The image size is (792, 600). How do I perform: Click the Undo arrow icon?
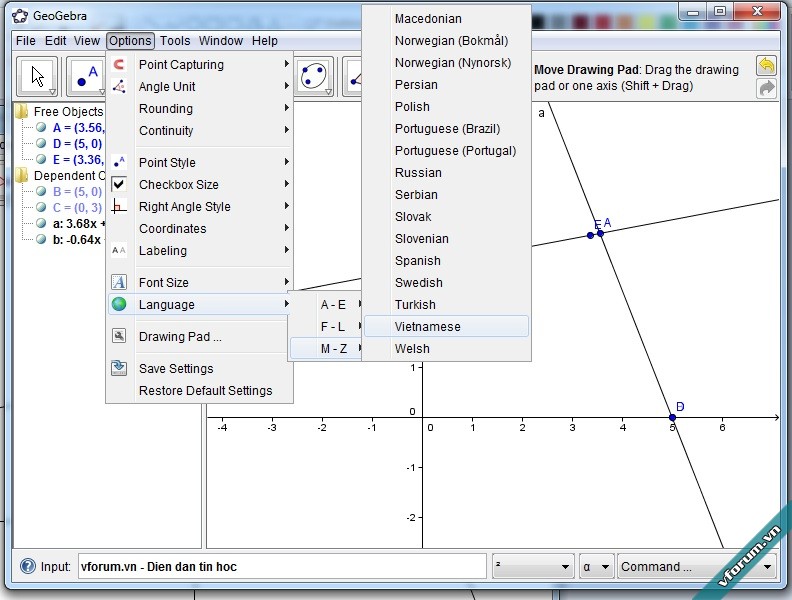pyautogui.click(x=766, y=66)
